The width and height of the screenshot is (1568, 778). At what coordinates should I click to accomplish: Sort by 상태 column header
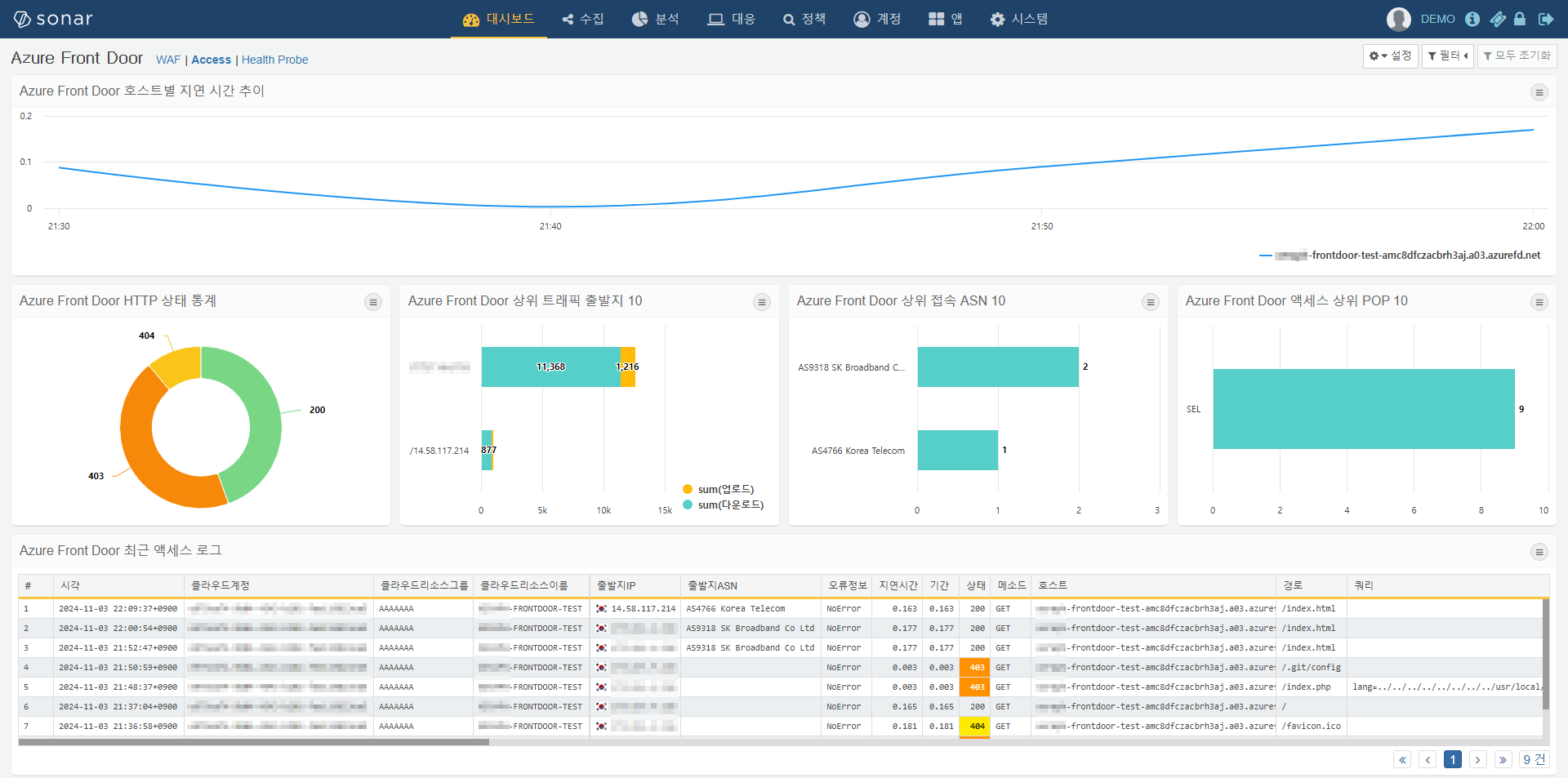point(976,585)
